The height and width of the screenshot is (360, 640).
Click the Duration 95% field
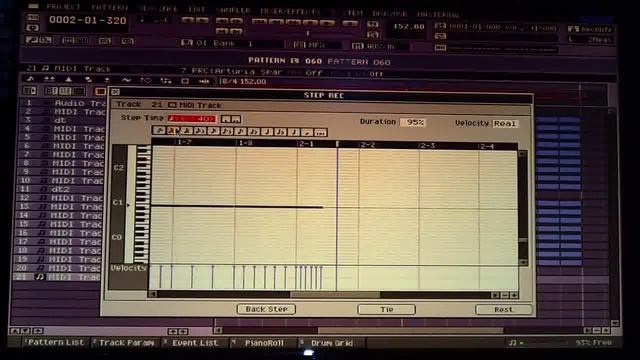(x=413, y=122)
